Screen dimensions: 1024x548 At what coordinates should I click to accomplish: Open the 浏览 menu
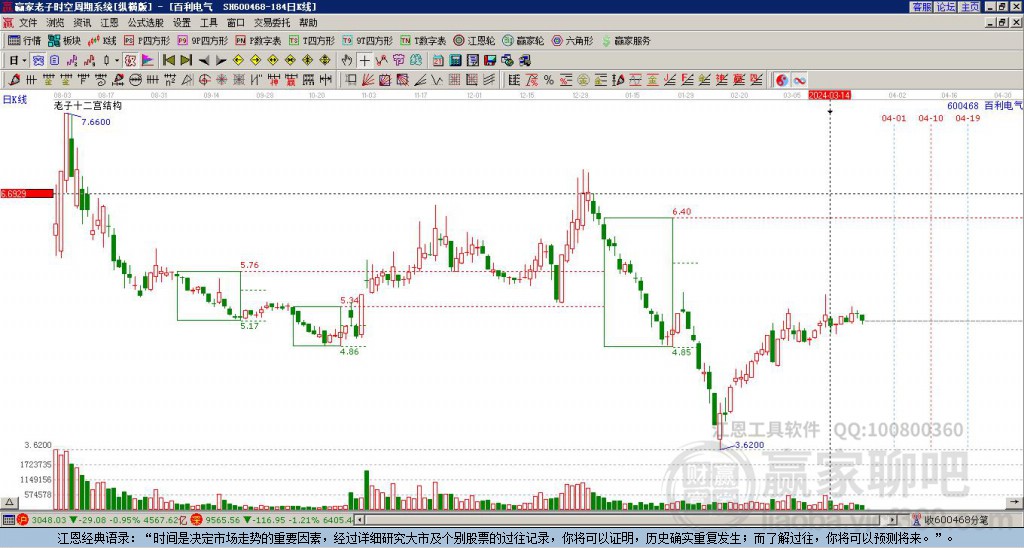click(56, 23)
